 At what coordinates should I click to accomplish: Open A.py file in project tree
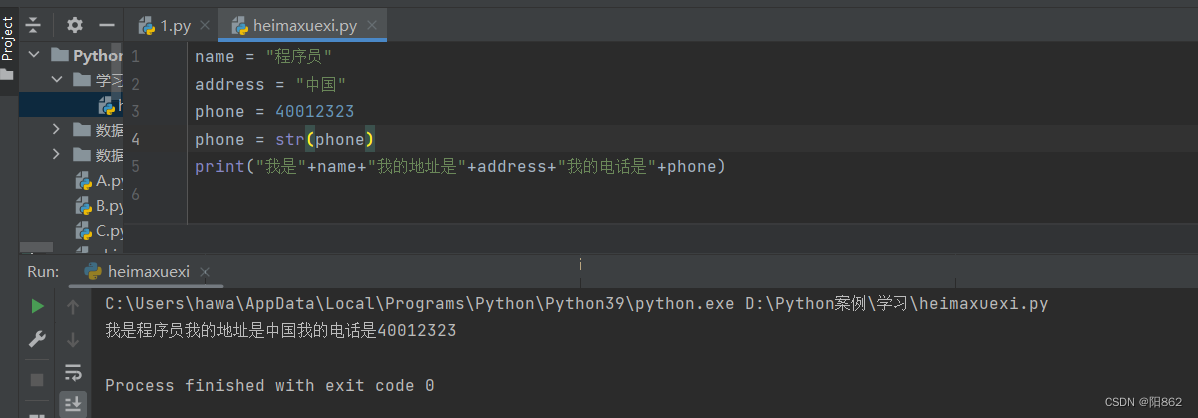pos(108,181)
